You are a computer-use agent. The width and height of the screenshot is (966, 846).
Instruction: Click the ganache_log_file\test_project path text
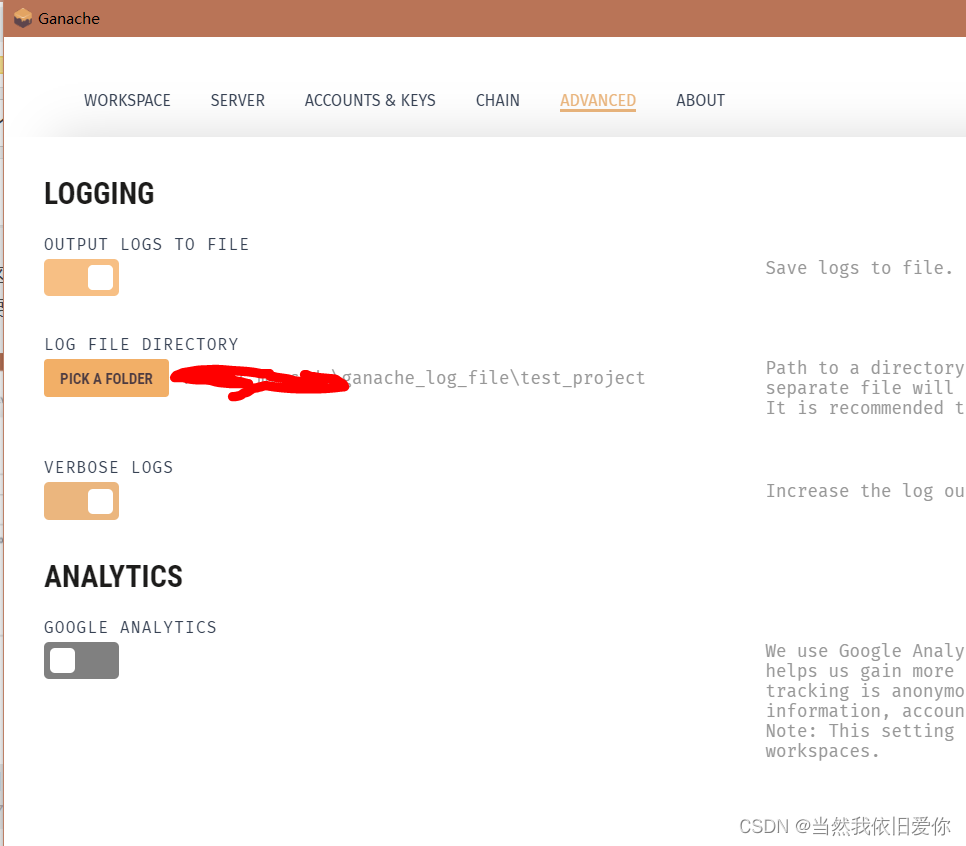[493, 378]
